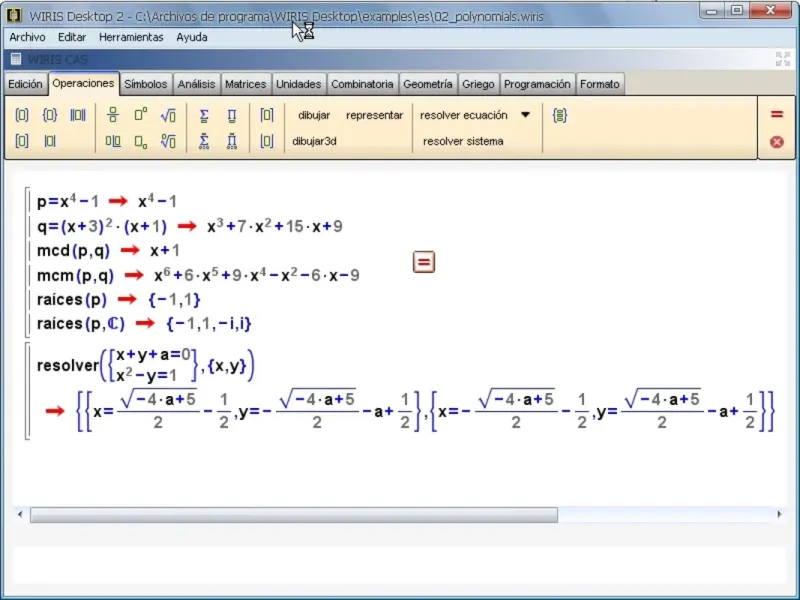Insert superscript power template icon
Screen dimensions: 800x600
pyautogui.click(x=141, y=114)
